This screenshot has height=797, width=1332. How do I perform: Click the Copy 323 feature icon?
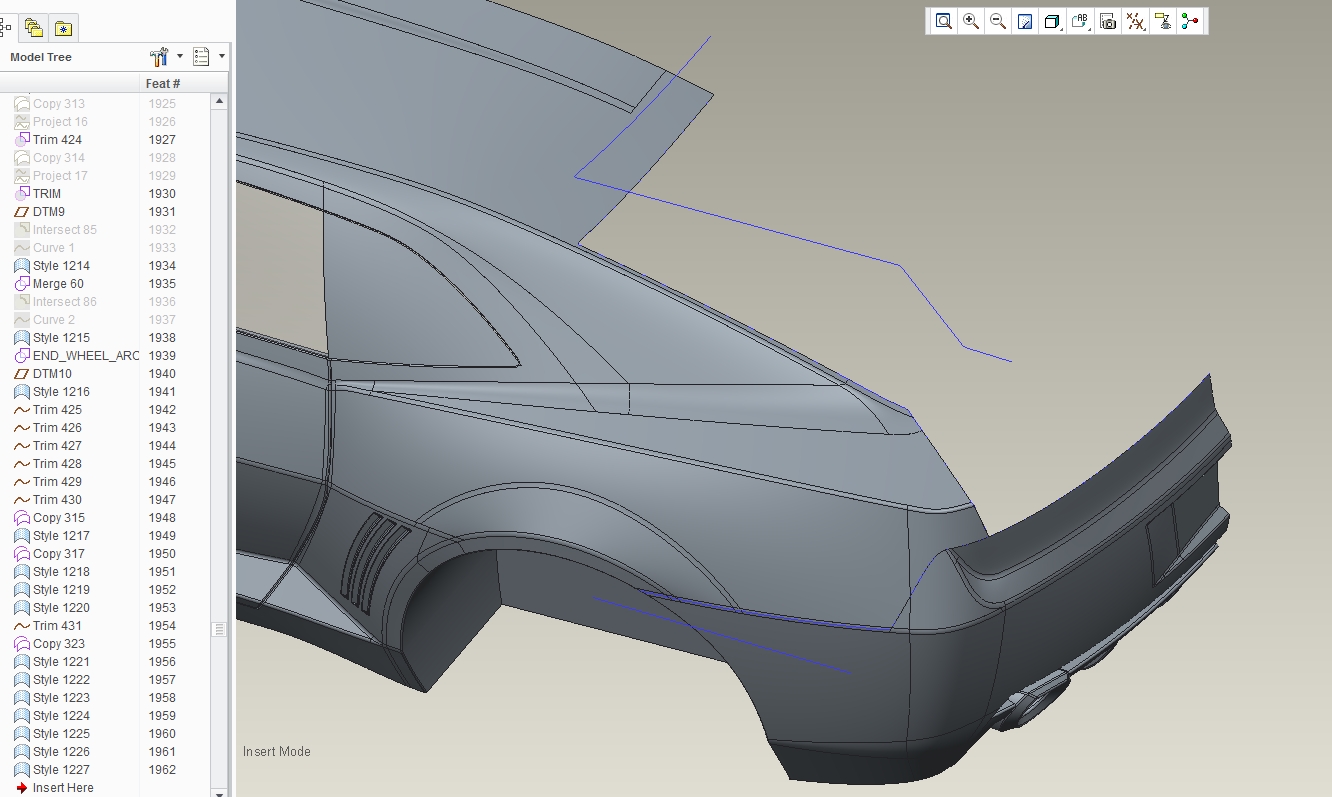22,644
